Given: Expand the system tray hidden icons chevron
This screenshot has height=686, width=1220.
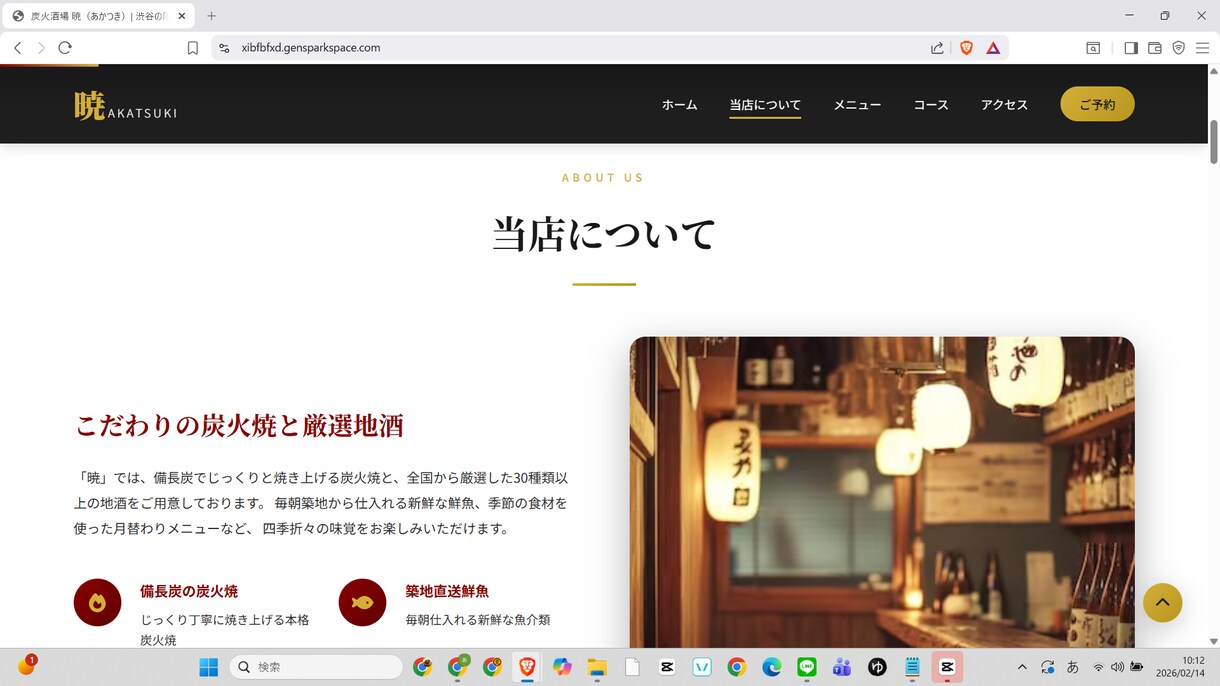Looking at the screenshot, I should [1022, 667].
